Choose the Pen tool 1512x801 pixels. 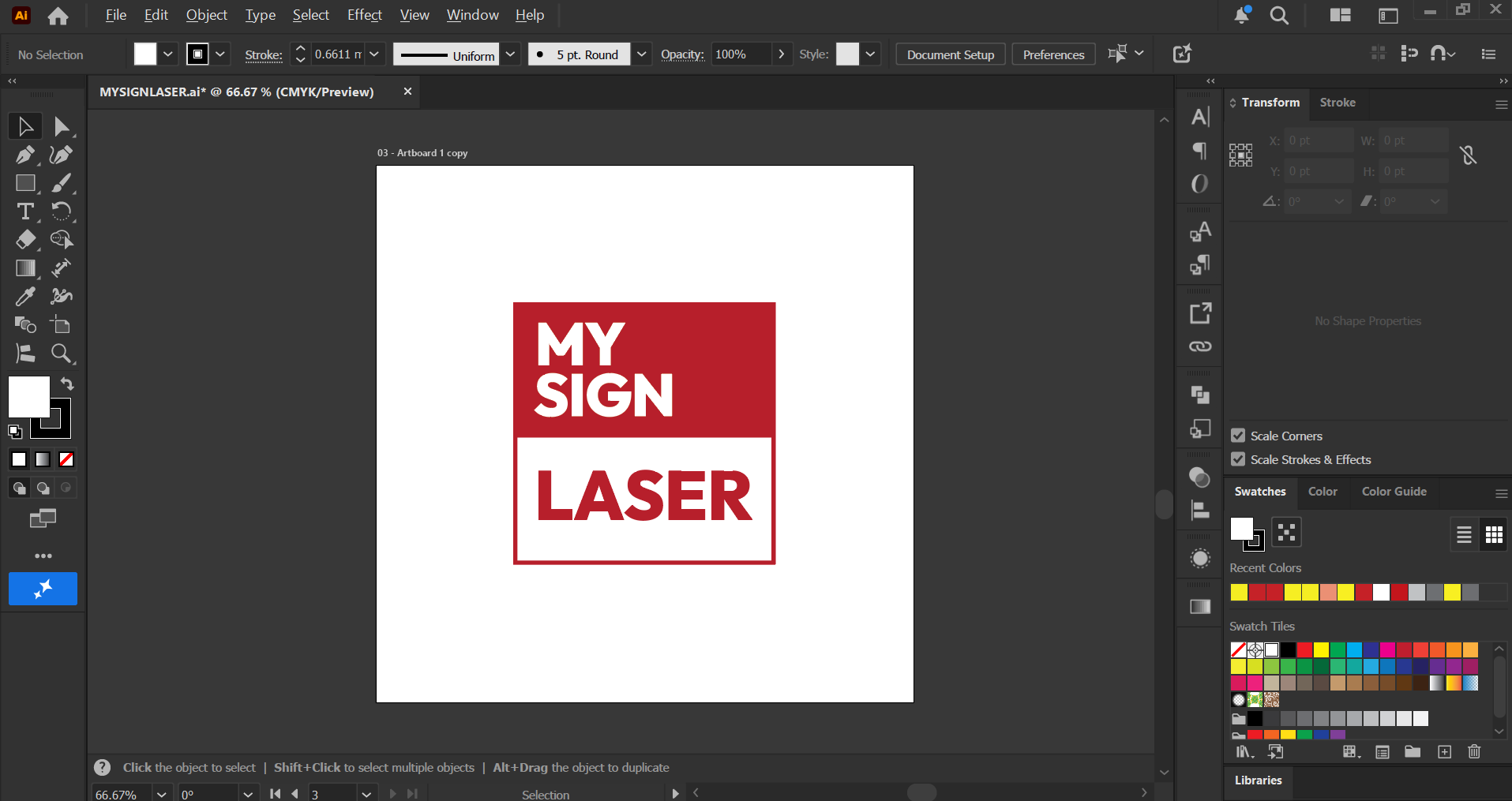pos(25,155)
